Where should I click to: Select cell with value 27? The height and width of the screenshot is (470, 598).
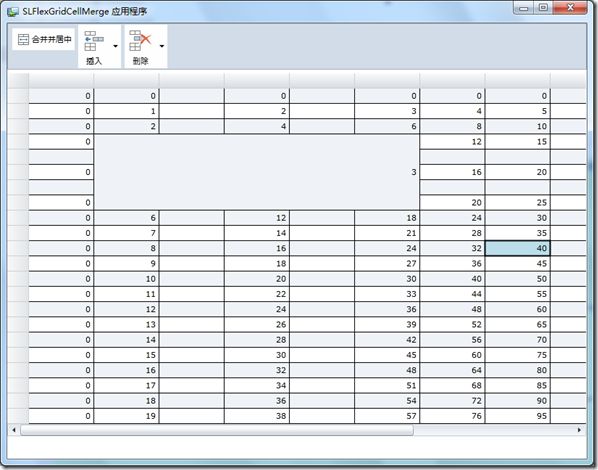[387, 264]
